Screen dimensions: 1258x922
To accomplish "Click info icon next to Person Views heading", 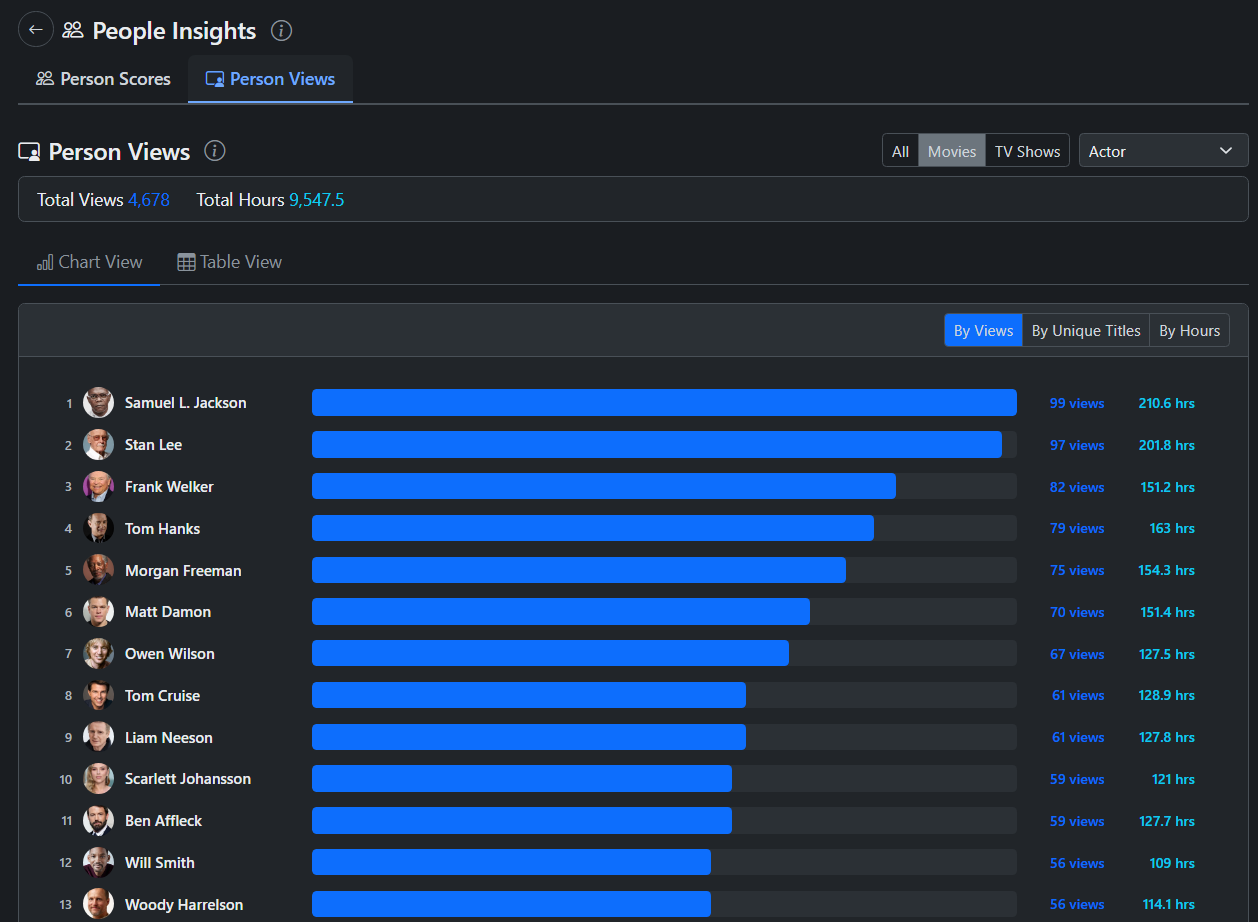I will (215, 151).
